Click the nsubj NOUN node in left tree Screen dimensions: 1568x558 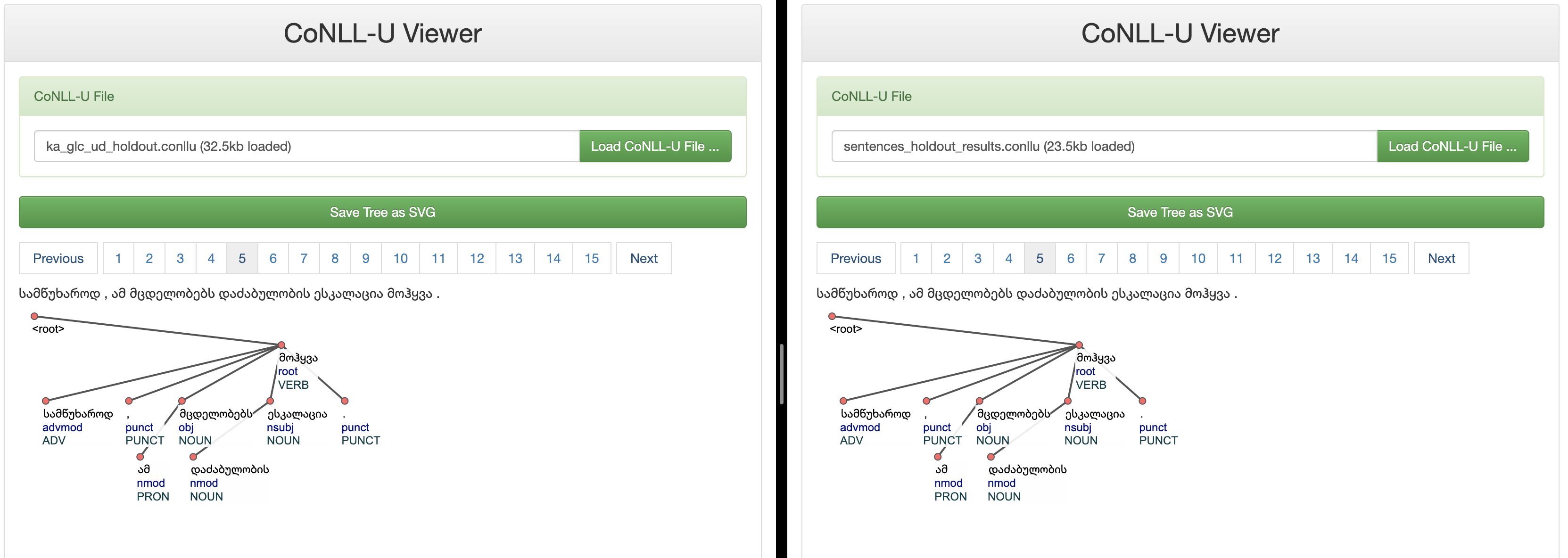pos(270,401)
